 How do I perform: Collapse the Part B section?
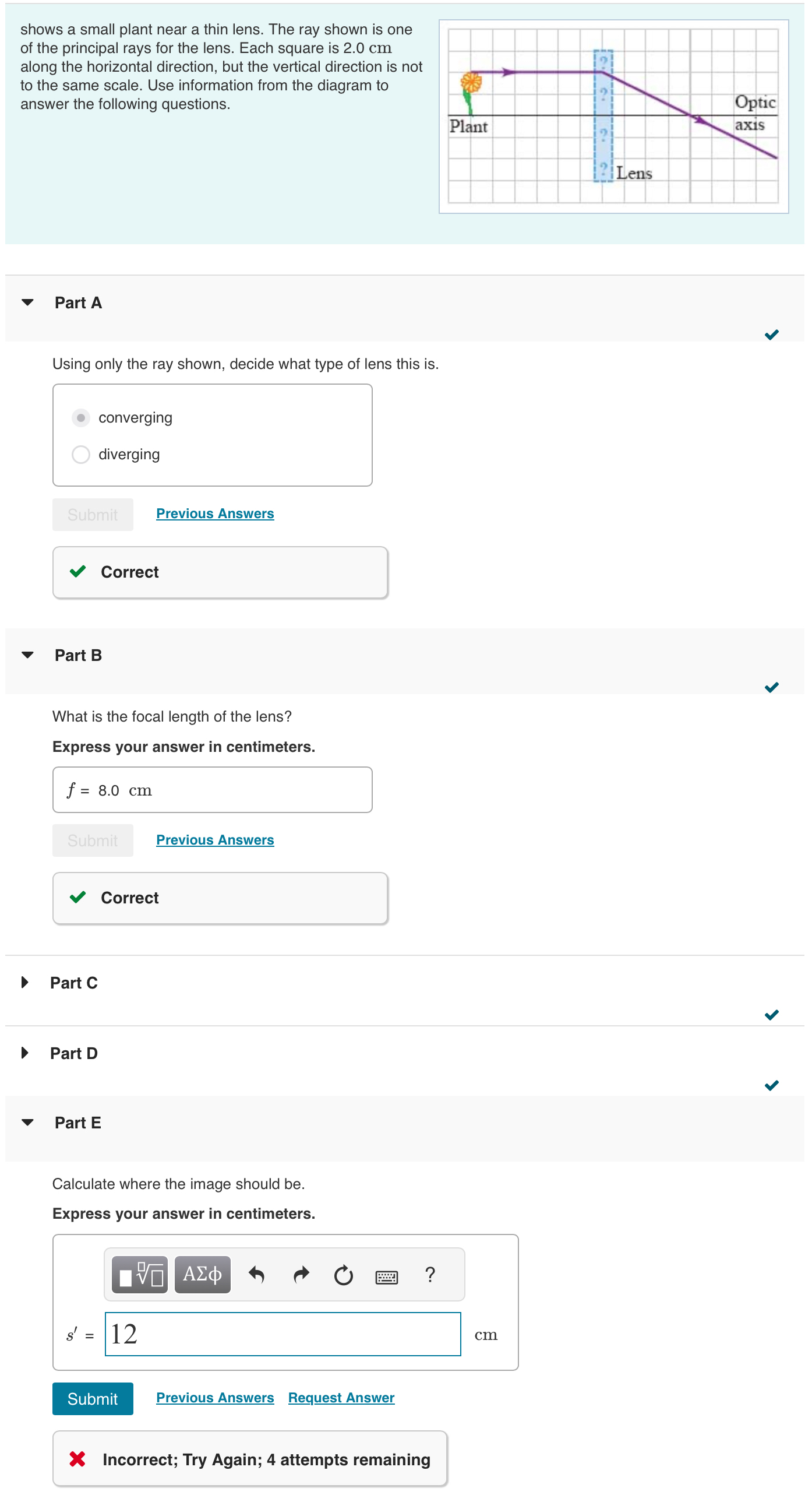click(27, 655)
